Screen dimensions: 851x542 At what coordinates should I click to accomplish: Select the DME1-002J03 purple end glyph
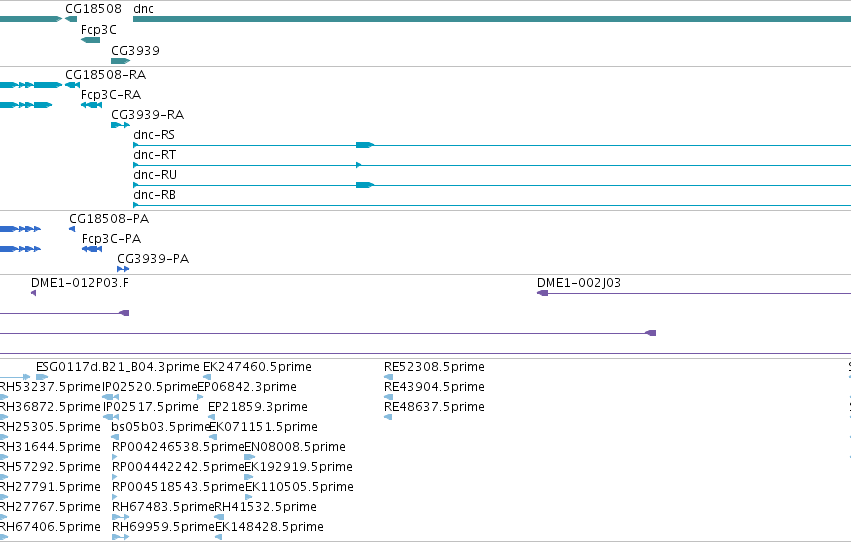542,293
